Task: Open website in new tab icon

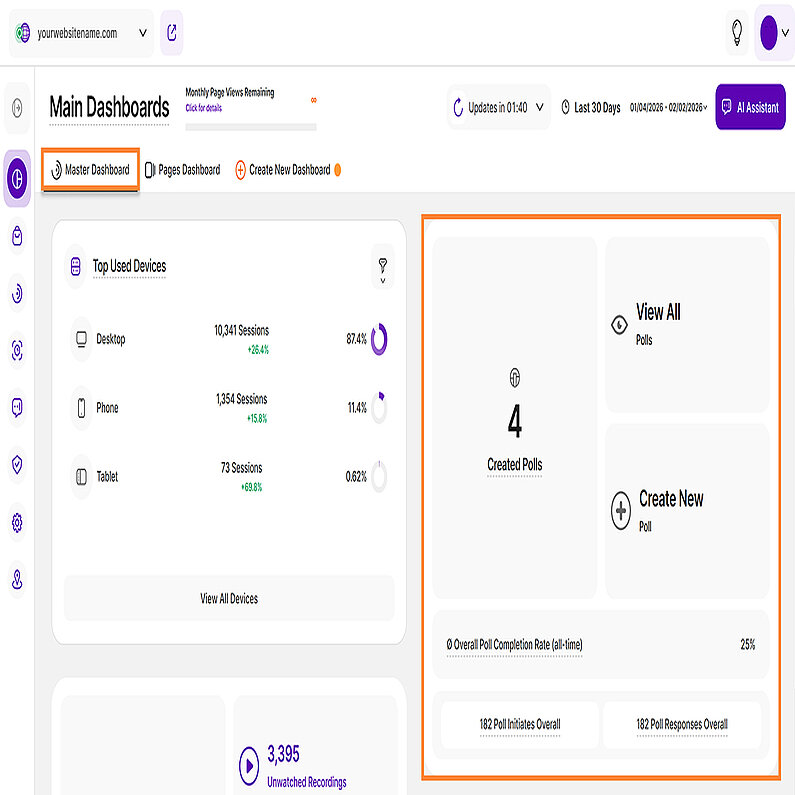Action: coord(171,33)
